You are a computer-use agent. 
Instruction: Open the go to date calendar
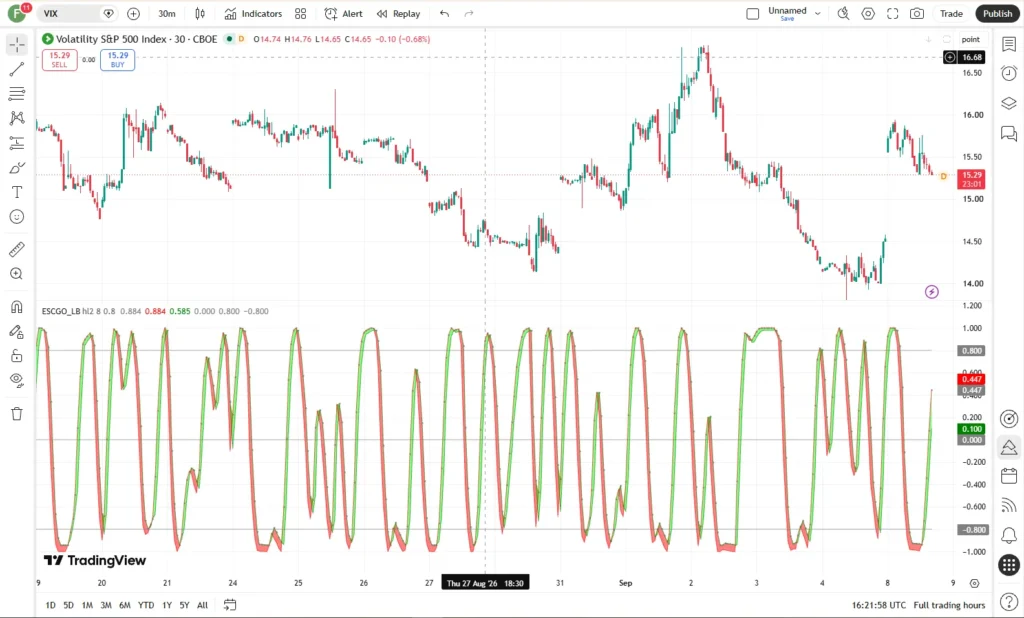click(x=230, y=605)
